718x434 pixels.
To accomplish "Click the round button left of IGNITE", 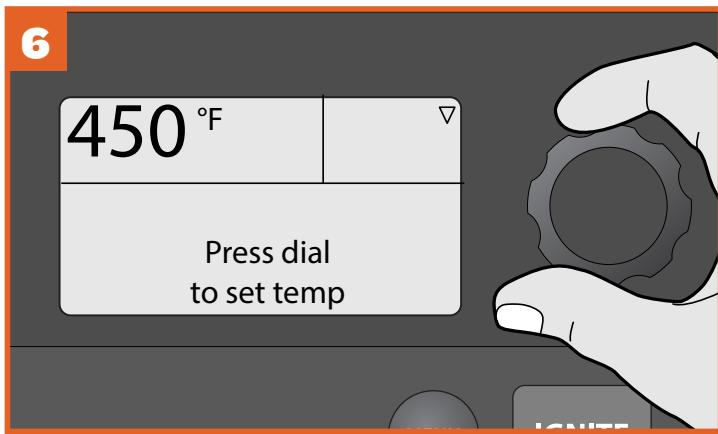I will (433, 411).
